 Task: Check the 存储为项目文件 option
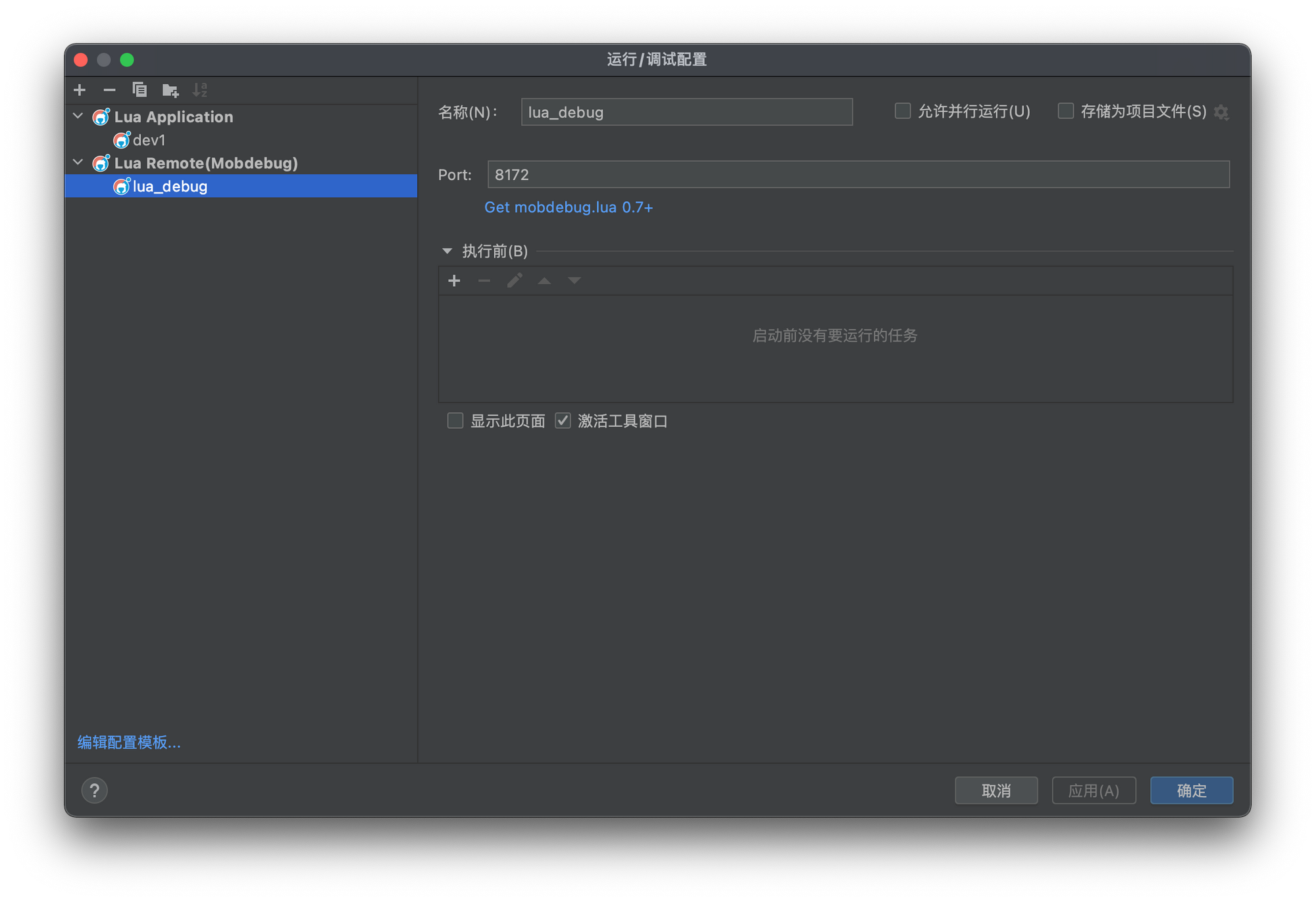click(x=1065, y=111)
